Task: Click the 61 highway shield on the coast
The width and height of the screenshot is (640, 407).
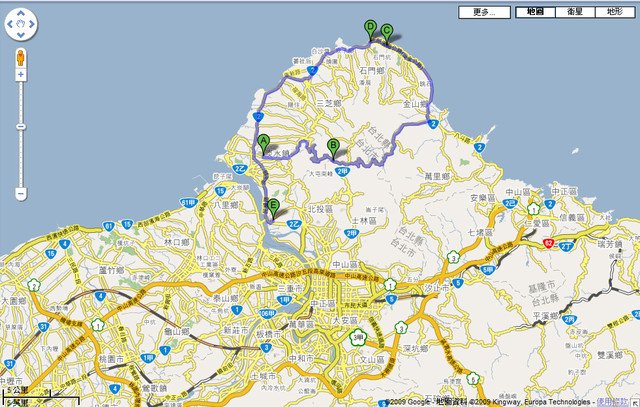Action: [x=109, y=226]
